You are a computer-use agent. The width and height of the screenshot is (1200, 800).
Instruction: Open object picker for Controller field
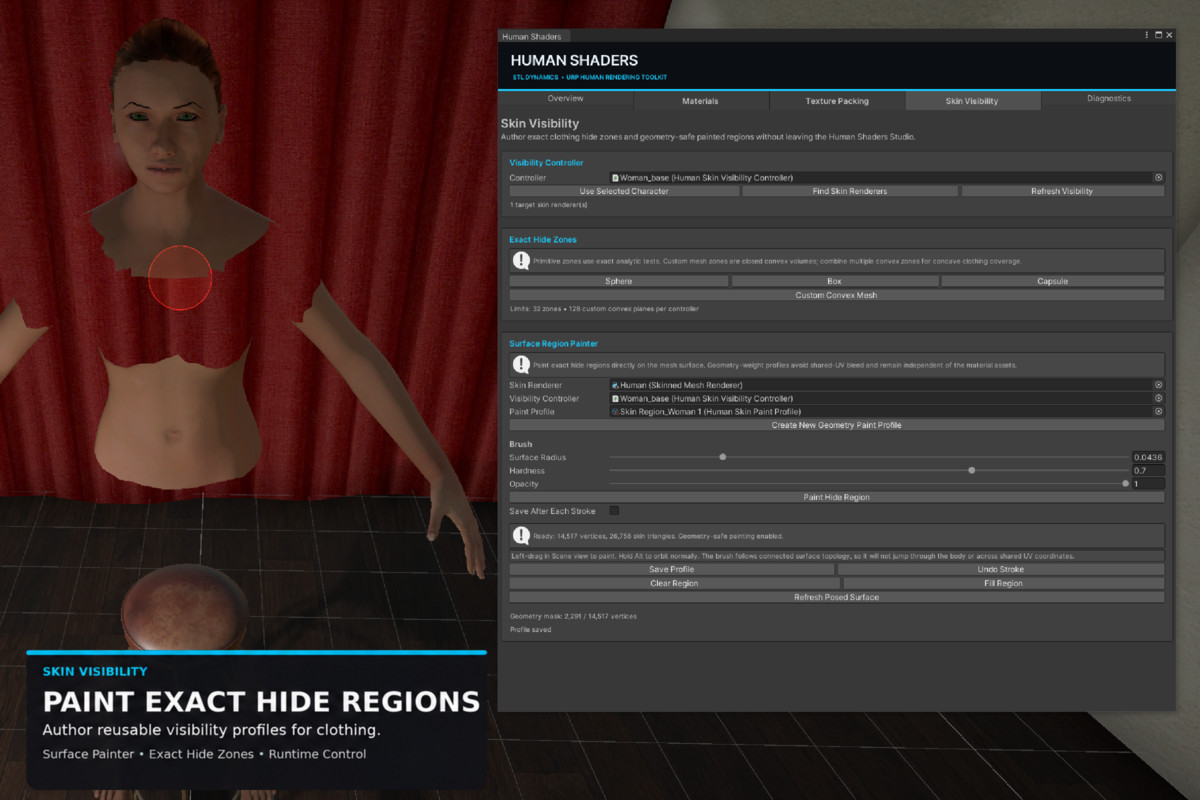click(x=1159, y=177)
